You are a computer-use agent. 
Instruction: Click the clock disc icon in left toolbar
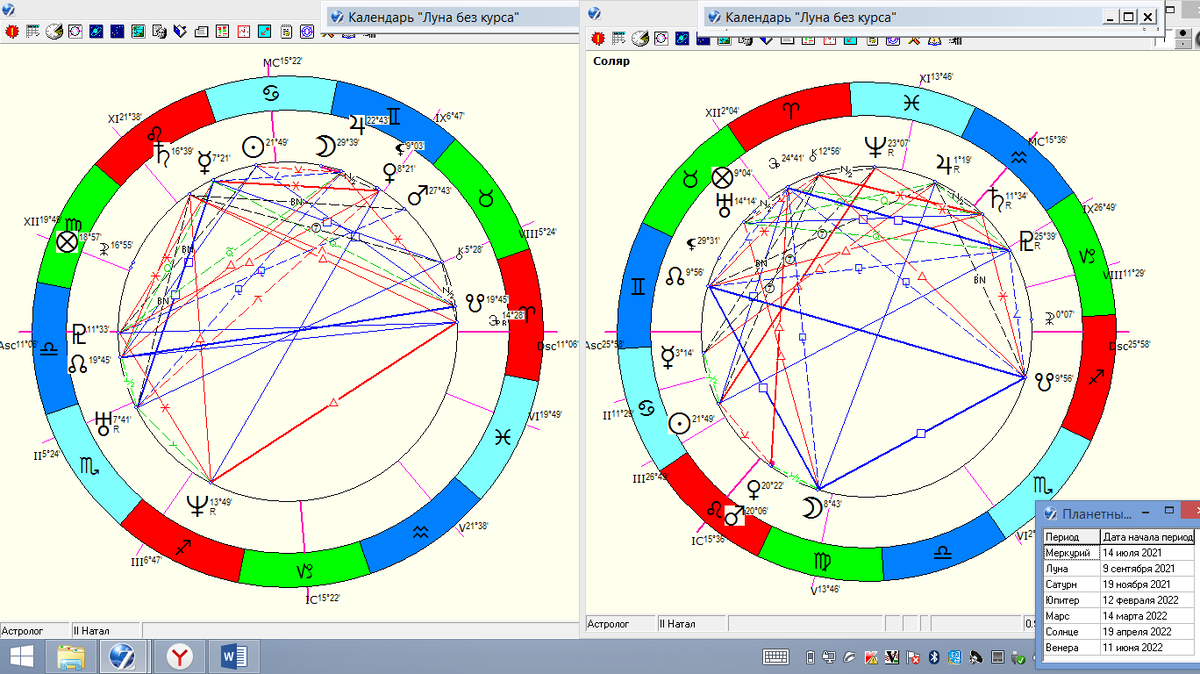(x=54, y=31)
